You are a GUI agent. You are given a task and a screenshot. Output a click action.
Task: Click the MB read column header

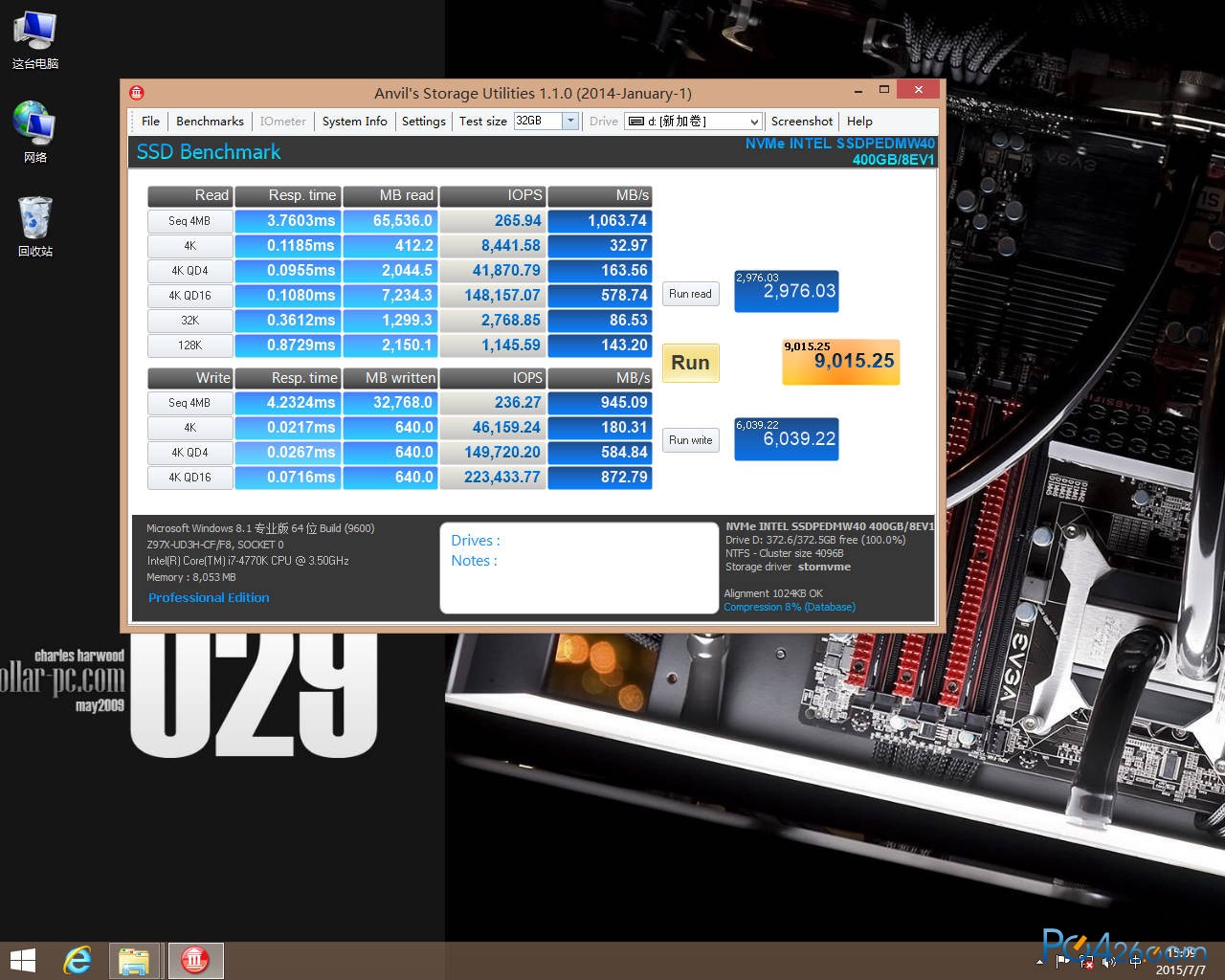390,195
